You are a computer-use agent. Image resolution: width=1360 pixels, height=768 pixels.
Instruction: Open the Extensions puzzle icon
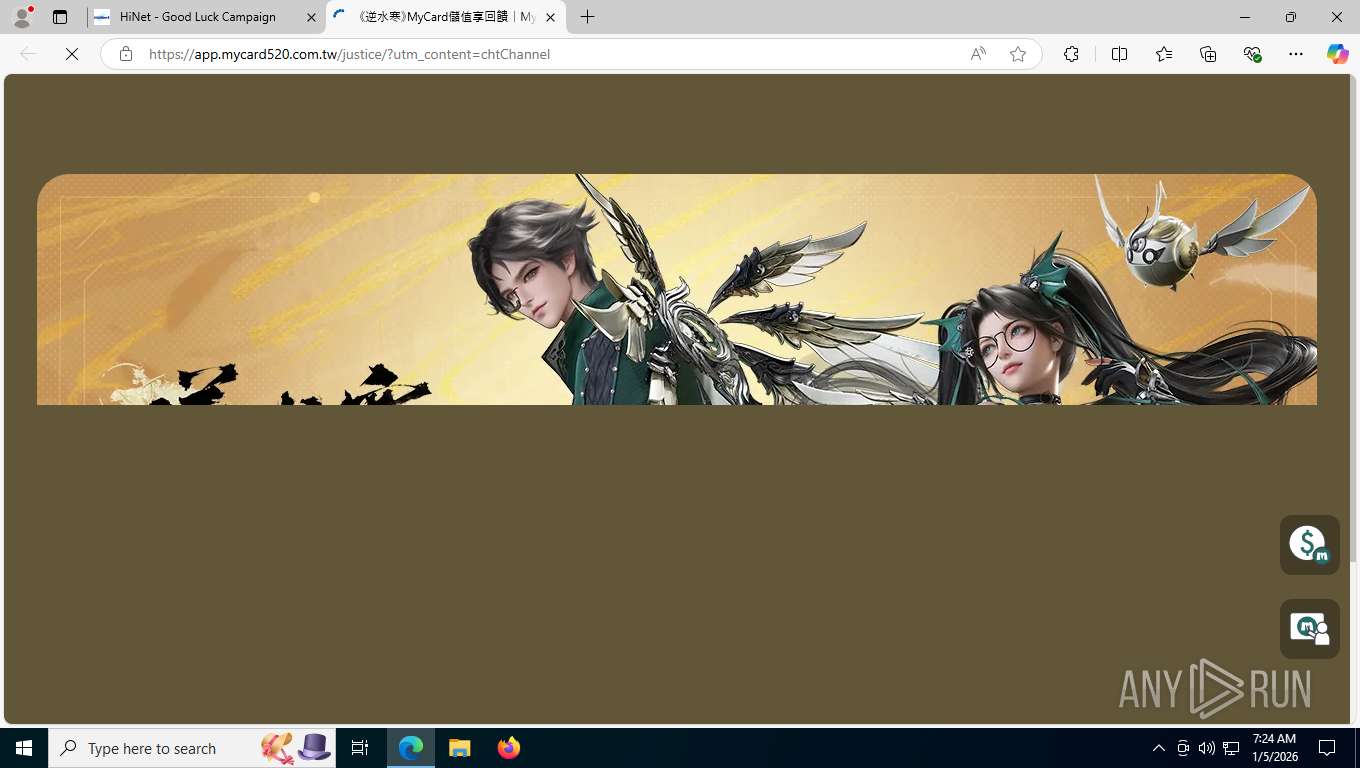1071,54
